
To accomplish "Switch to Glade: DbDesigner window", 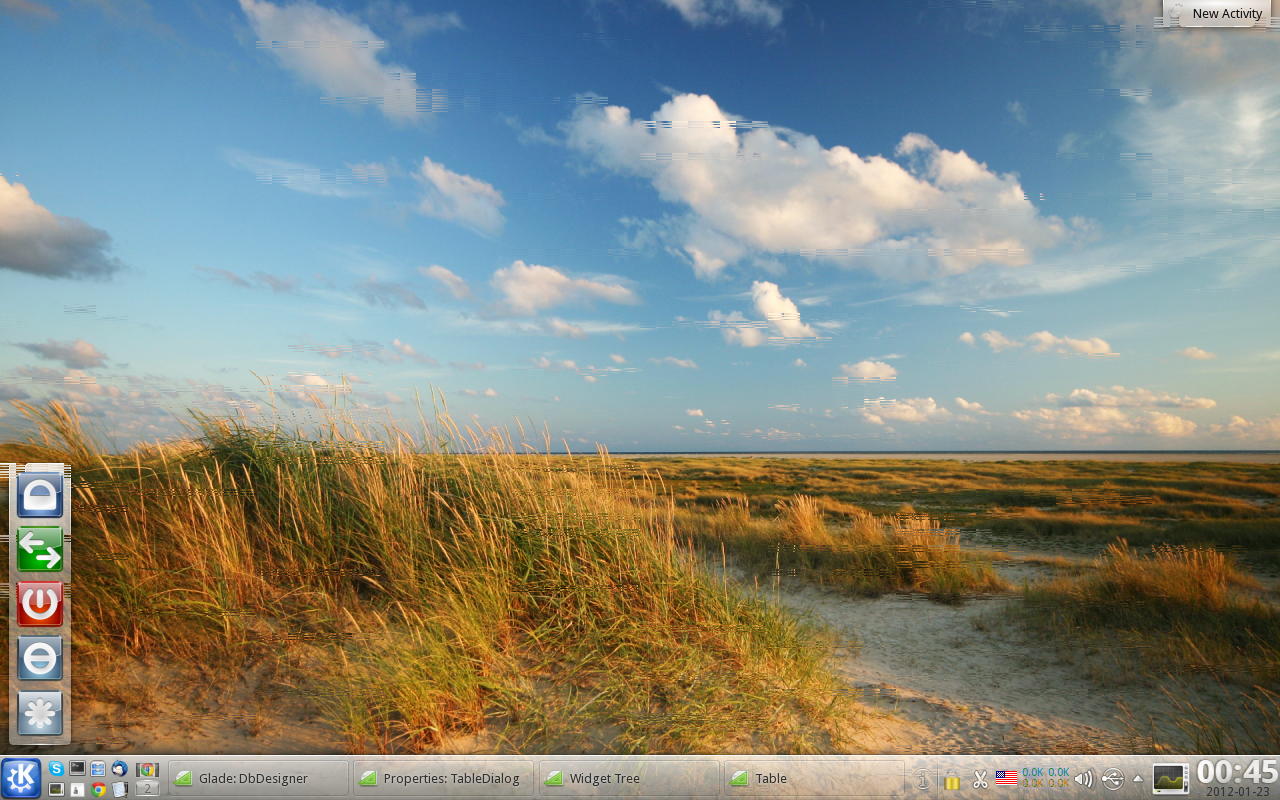I will (x=258, y=778).
